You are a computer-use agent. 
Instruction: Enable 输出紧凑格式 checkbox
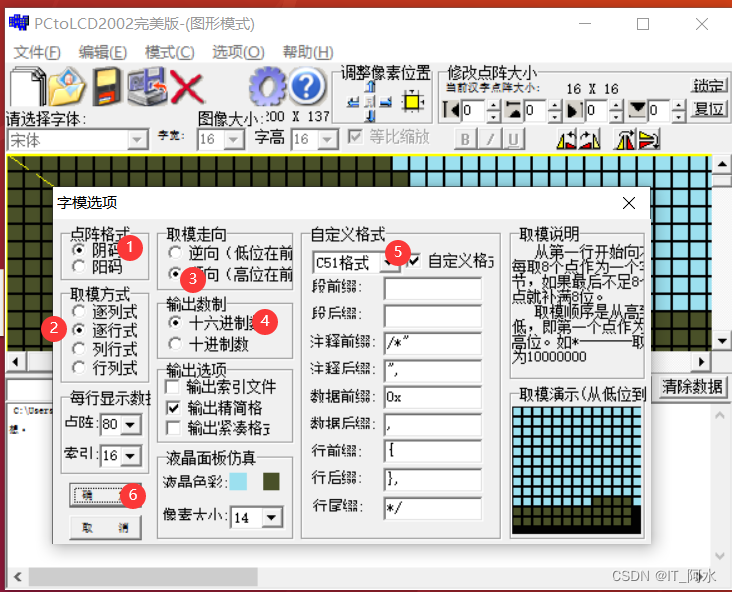(173, 428)
